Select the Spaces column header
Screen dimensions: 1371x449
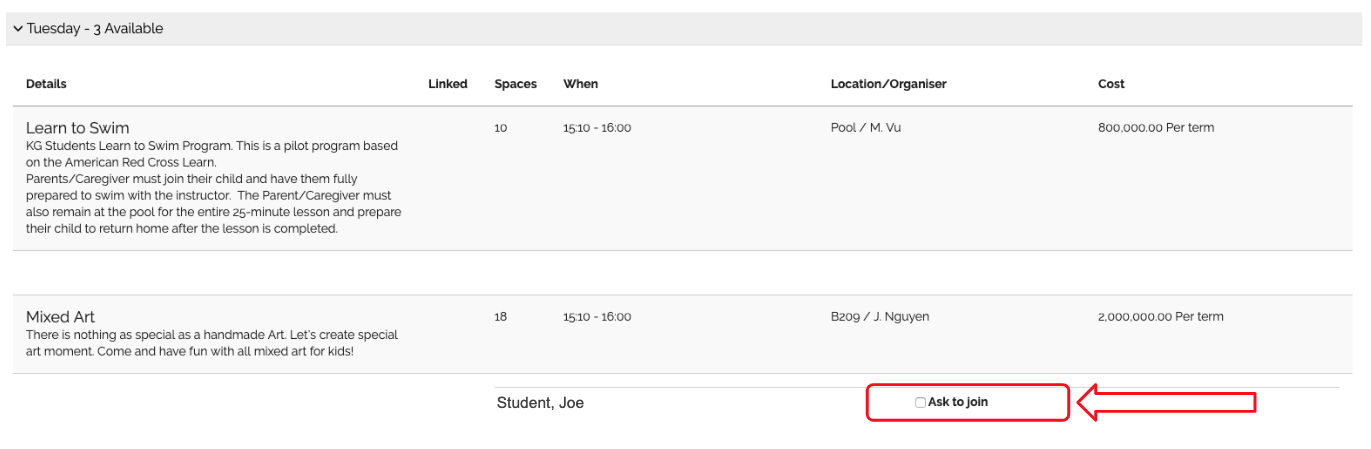tap(515, 84)
